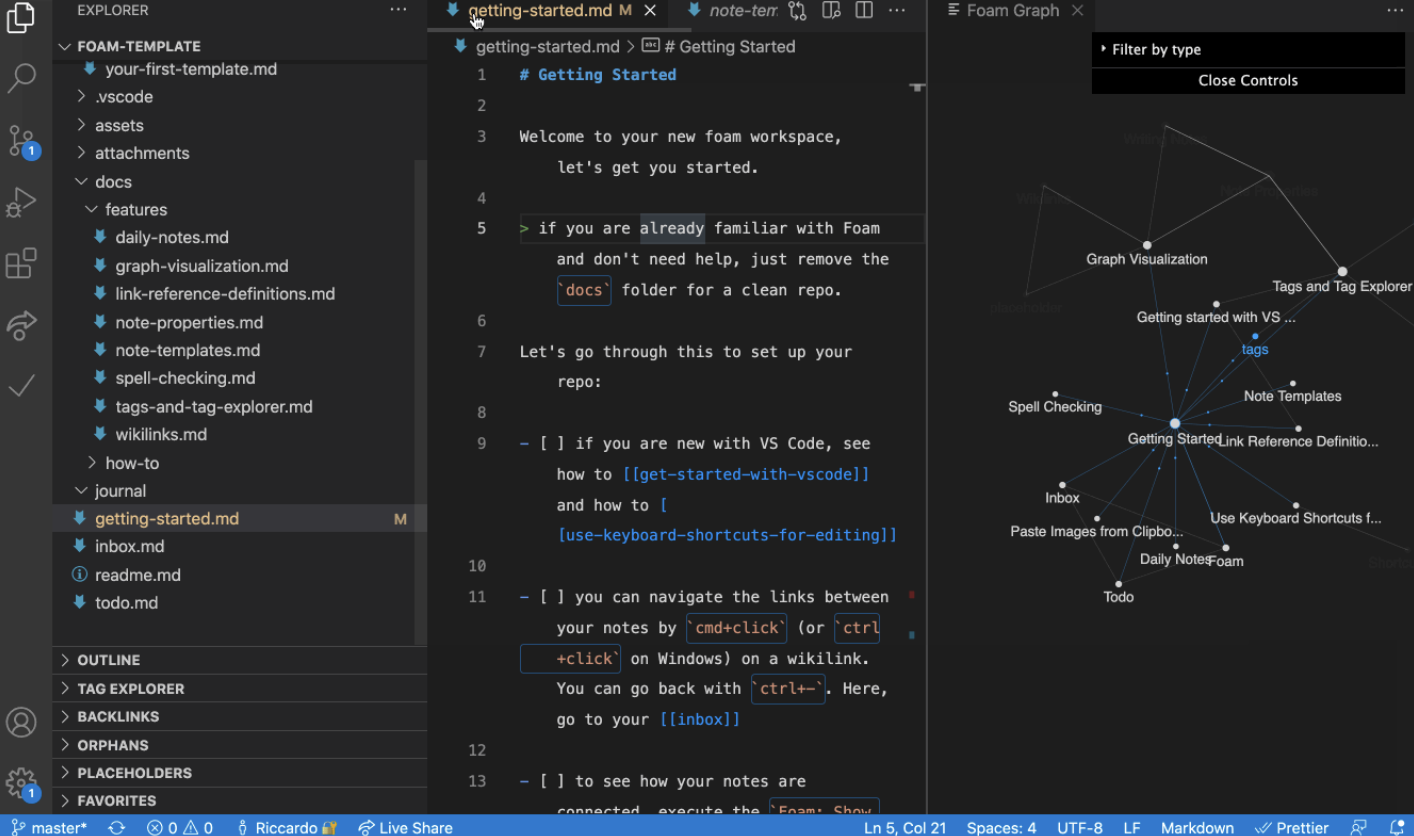Screen dimensions: 1414x836
Task: Expand the how-to folder
Action: point(131,463)
